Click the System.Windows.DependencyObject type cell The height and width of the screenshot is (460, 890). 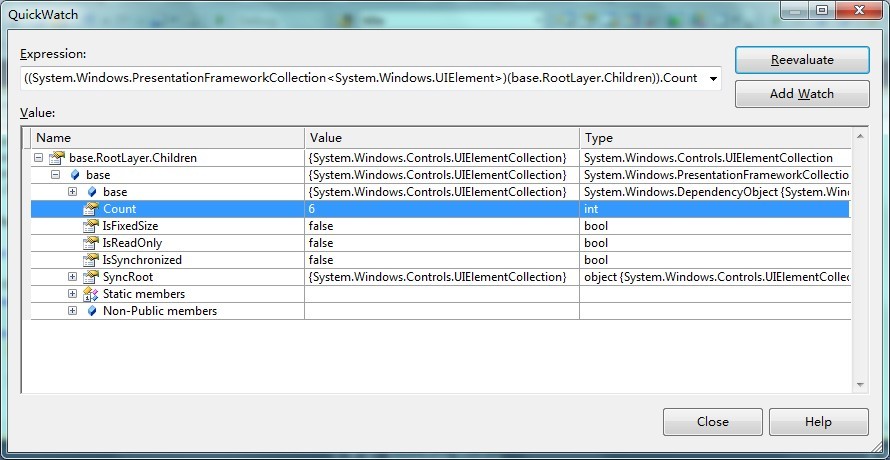(715, 192)
